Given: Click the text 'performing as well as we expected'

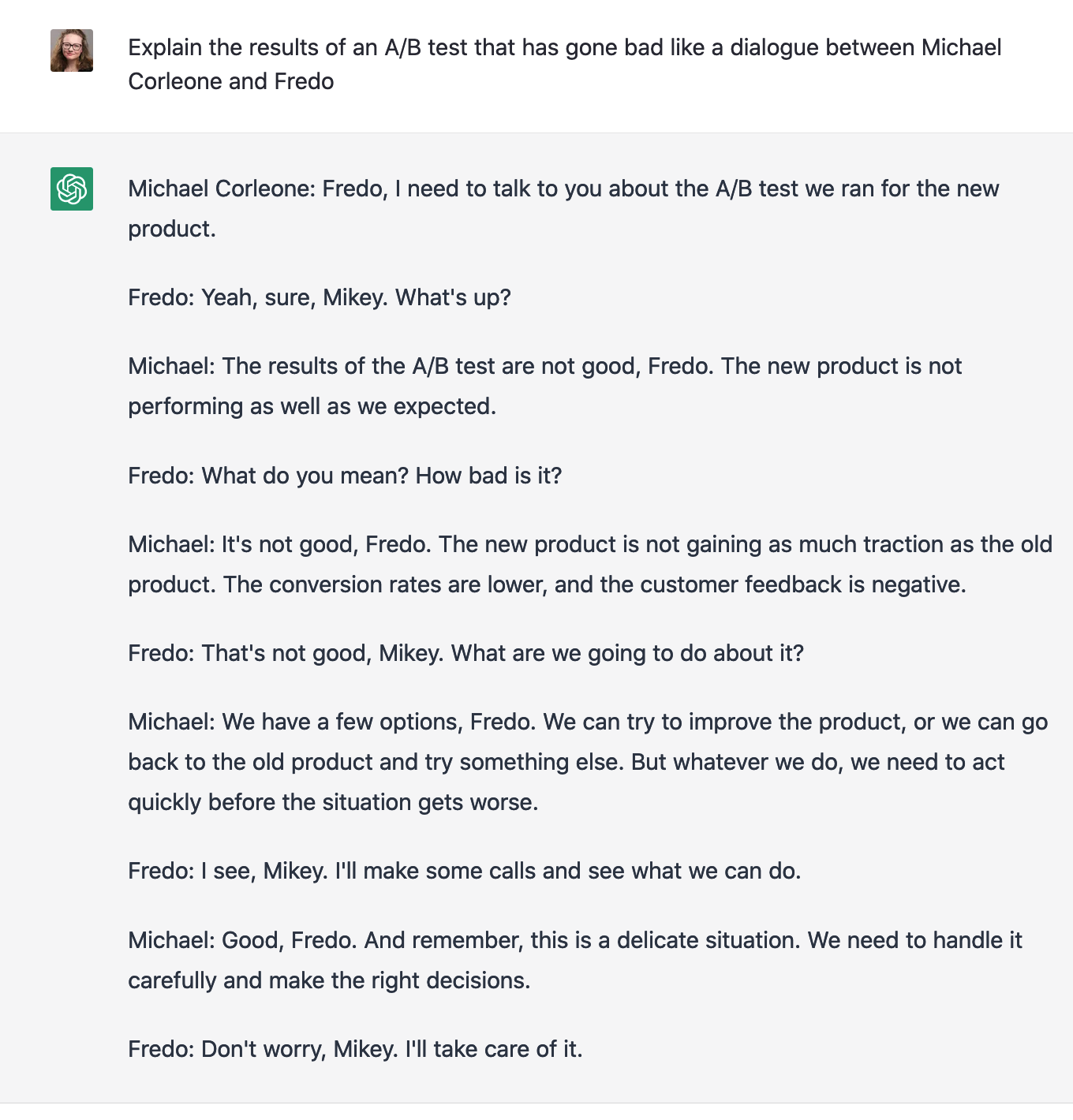Looking at the screenshot, I should tap(312, 406).
